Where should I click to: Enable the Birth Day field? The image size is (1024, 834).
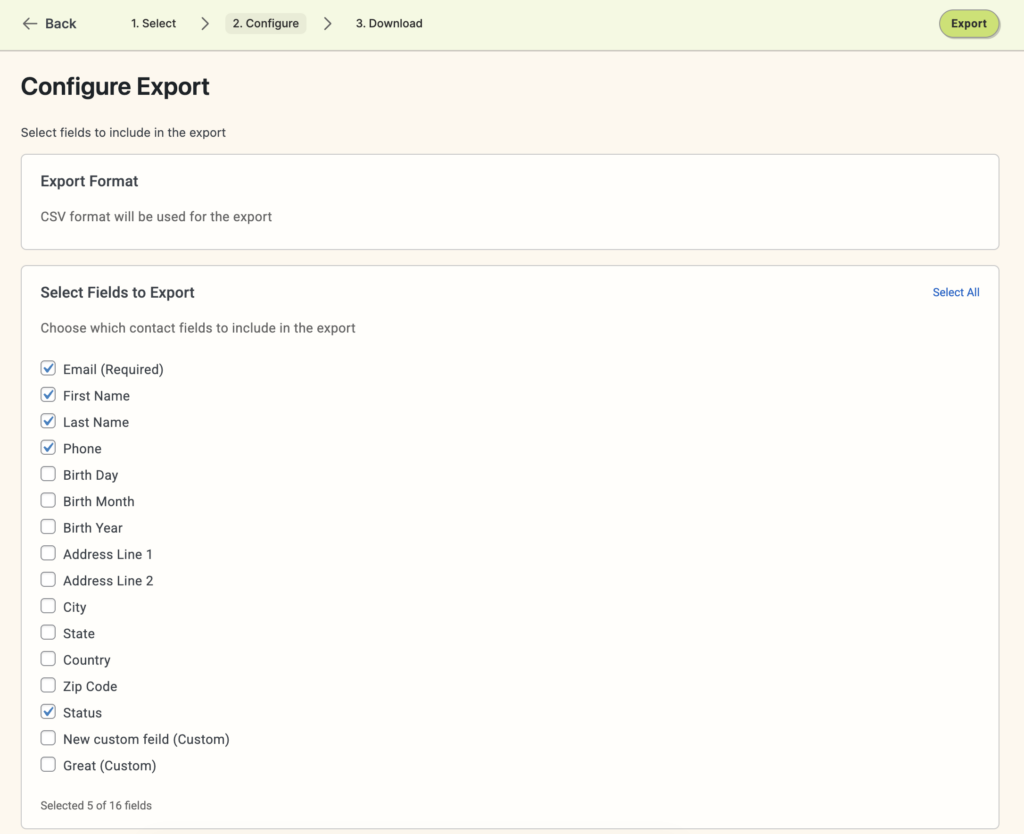(x=48, y=474)
